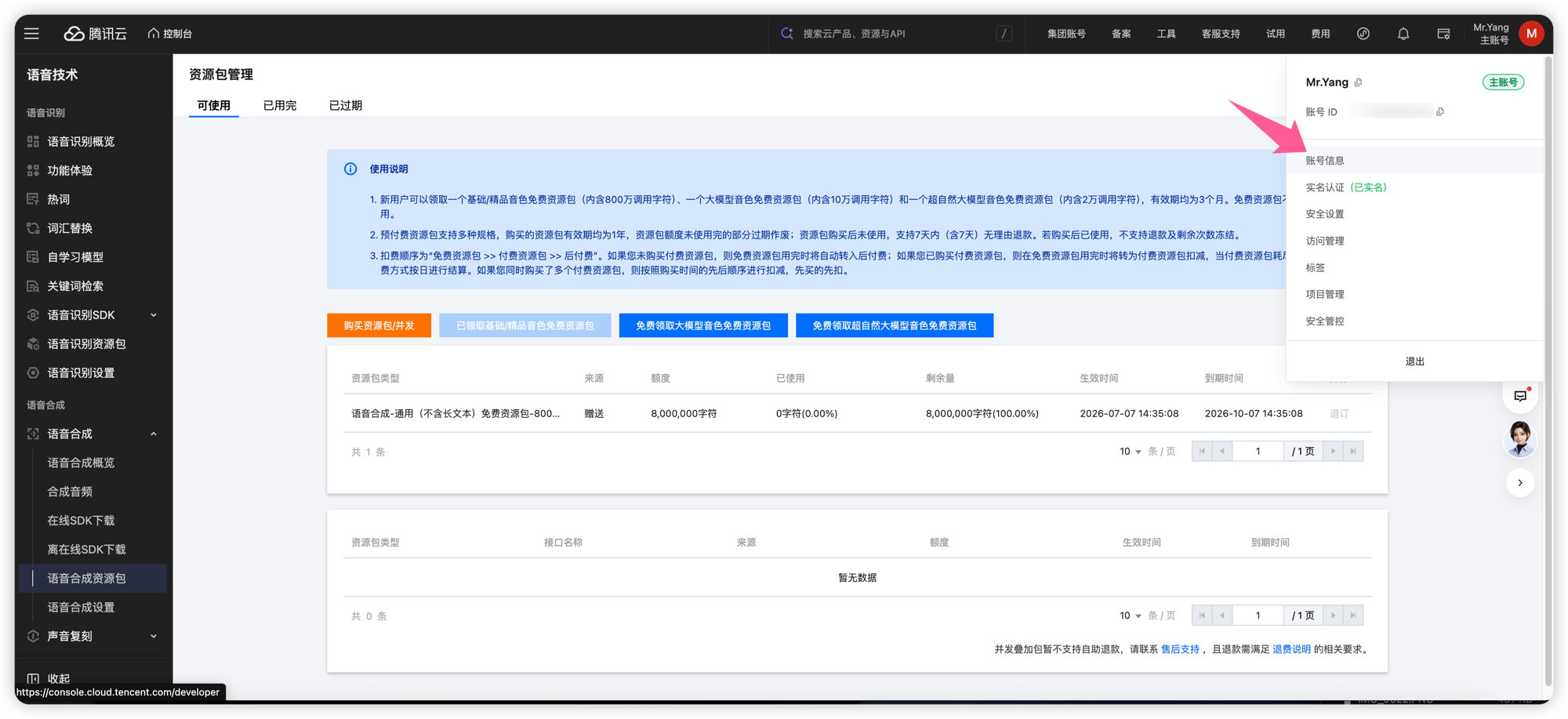Open the 退费说明 link
Screen dimensions: 1568x719
(1291, 649)
